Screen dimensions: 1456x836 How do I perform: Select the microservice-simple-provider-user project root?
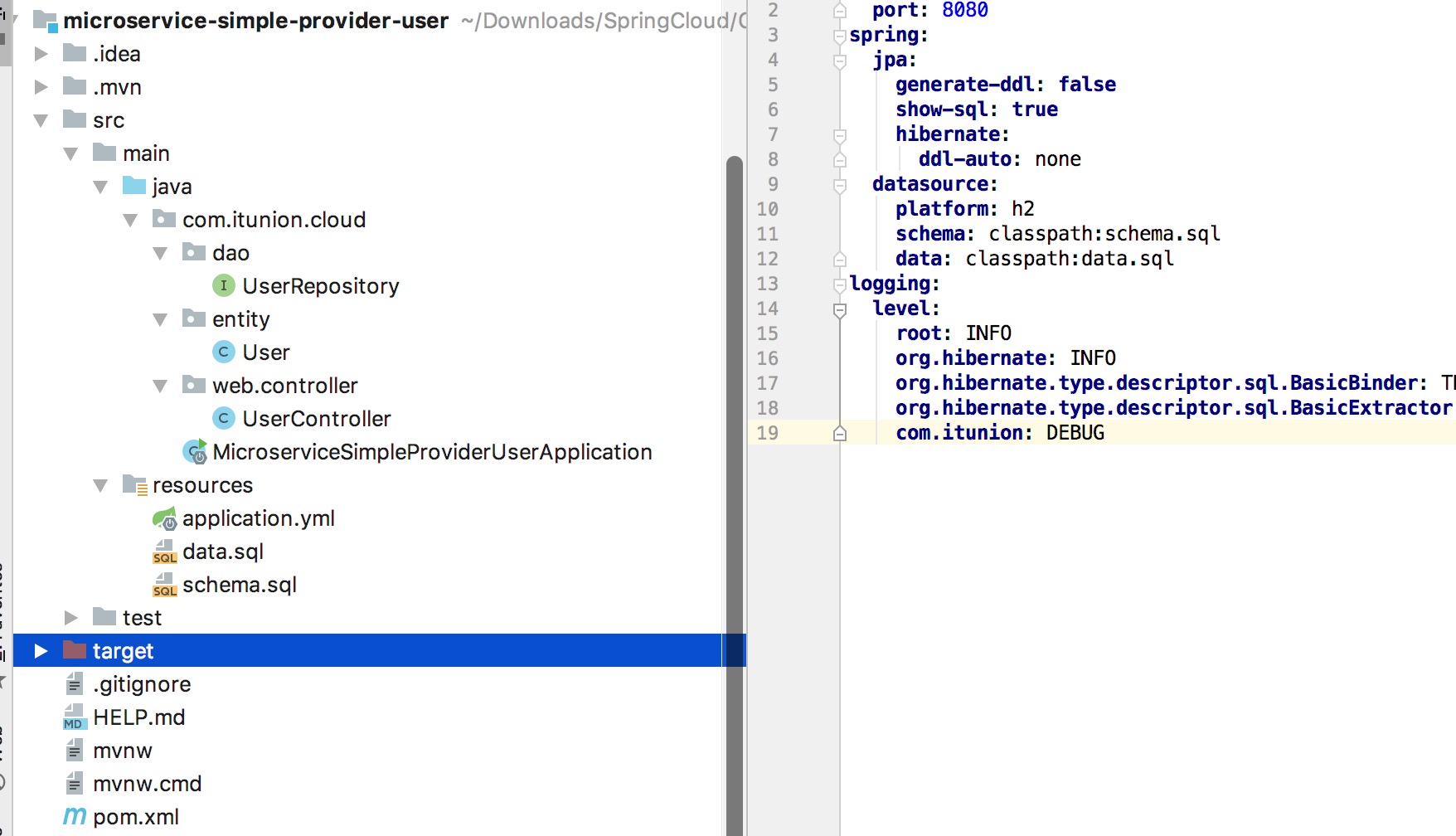[x=256, y=21]
